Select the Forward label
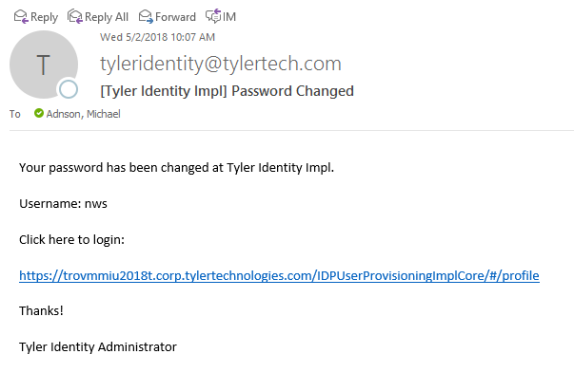 (x=175, y=17)
